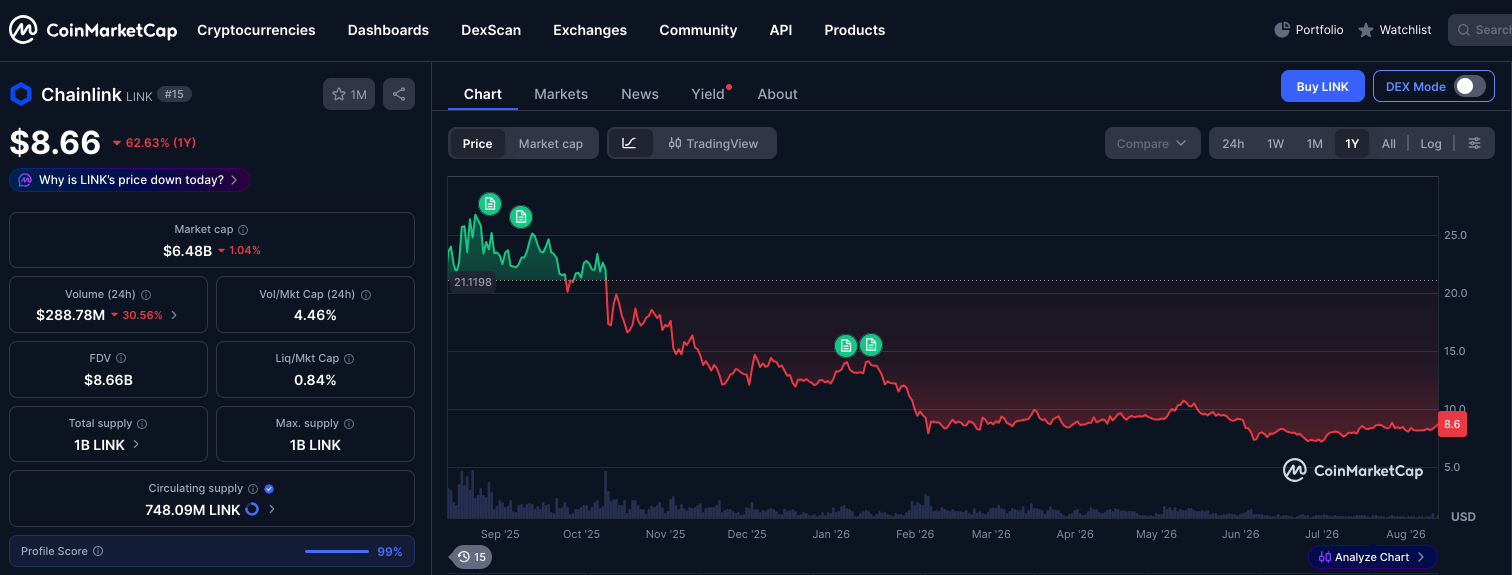The width and height of the screenshot is (1512, 575).
Task: Expand 1B LINK total supply chevron
Action: 136,444
